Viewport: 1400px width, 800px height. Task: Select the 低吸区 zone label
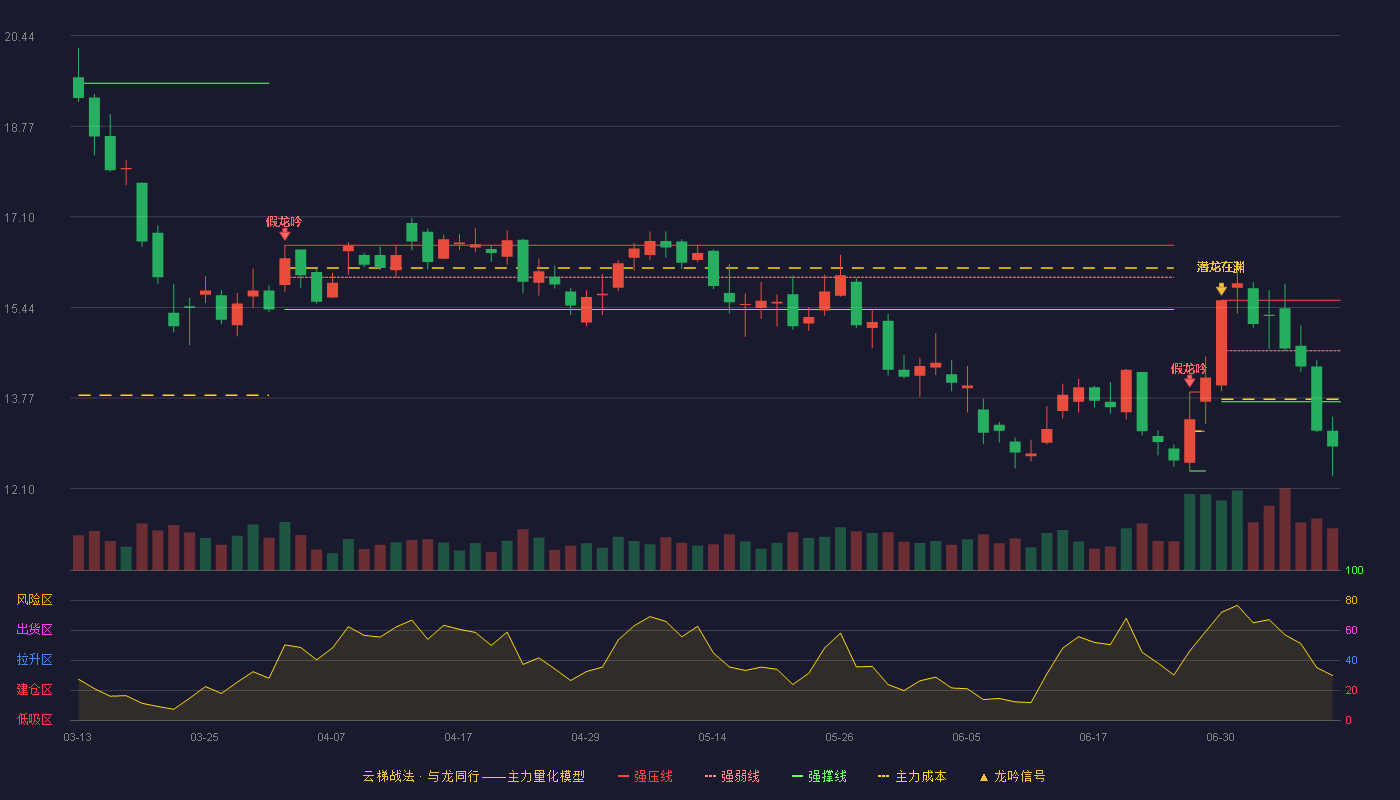[34, 719]
